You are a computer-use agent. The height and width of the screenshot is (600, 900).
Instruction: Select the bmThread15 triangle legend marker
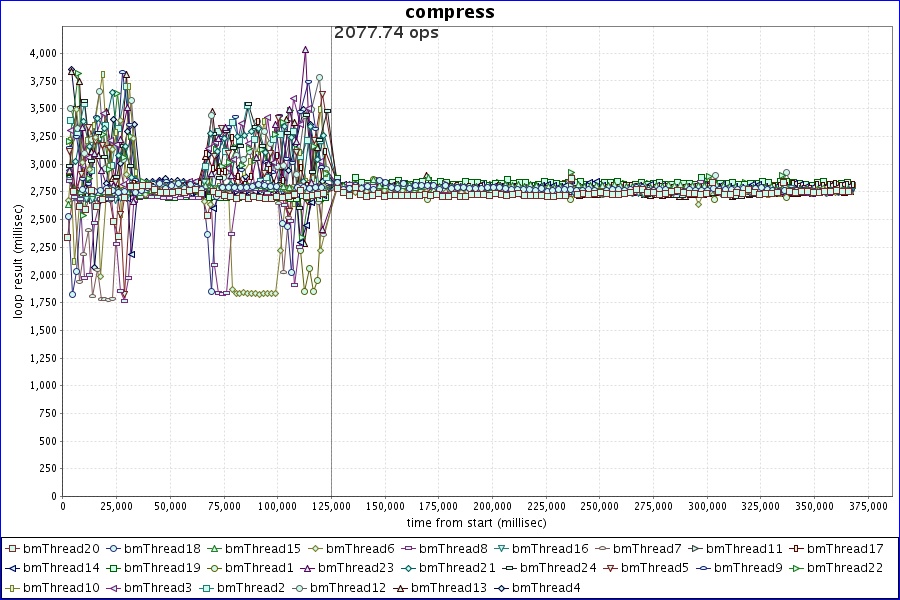pos(214,549)
